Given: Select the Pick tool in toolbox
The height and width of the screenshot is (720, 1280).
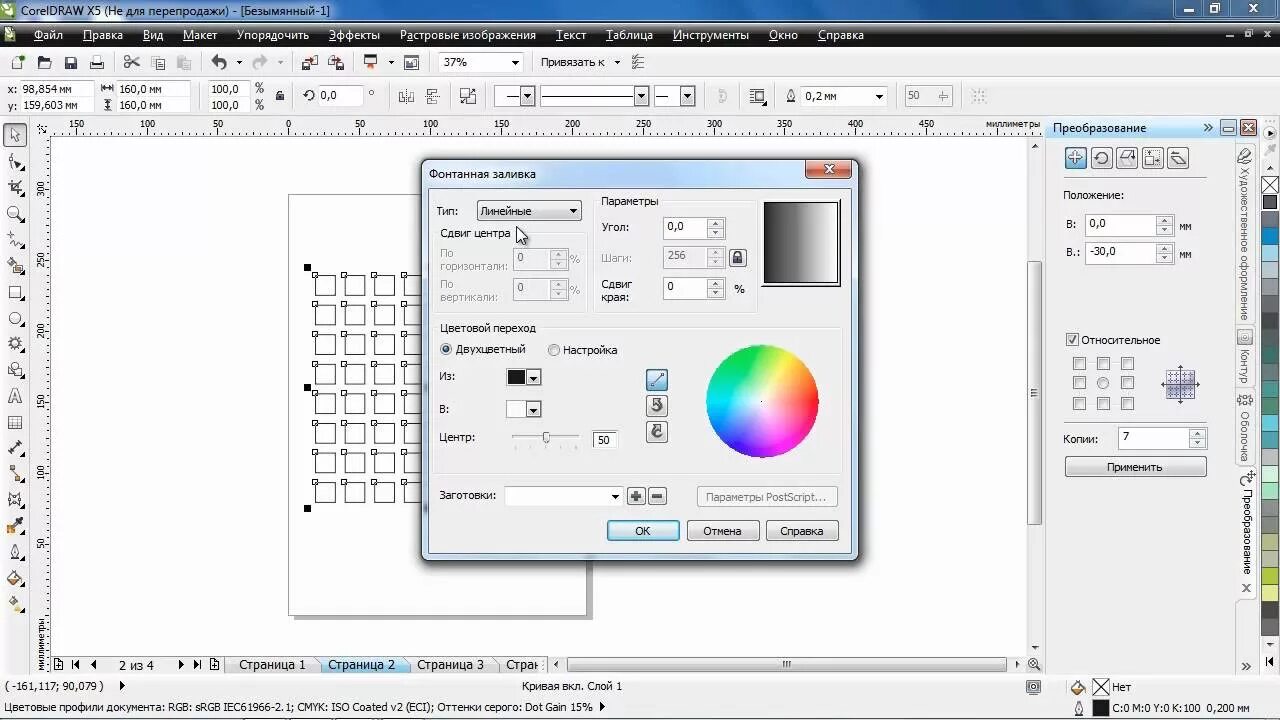Looking at the screenshot, I should (x=15, y=135).
